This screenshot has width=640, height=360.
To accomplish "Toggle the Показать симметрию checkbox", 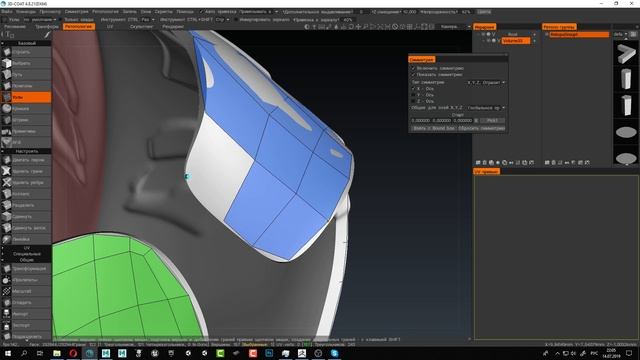I will click(x=413, y=75).
